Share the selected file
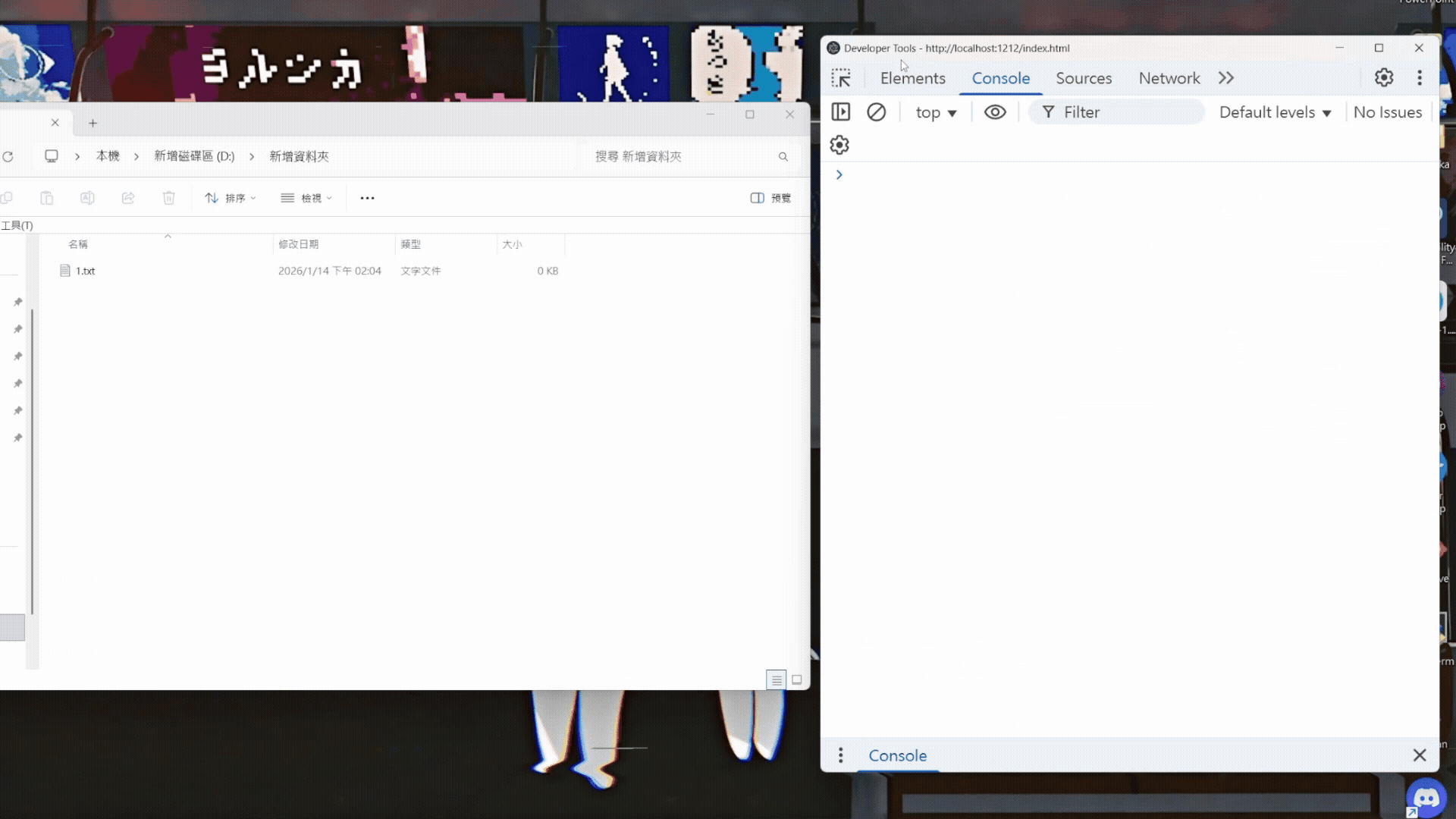The image size is (1456, 819). tap(128, 198)
